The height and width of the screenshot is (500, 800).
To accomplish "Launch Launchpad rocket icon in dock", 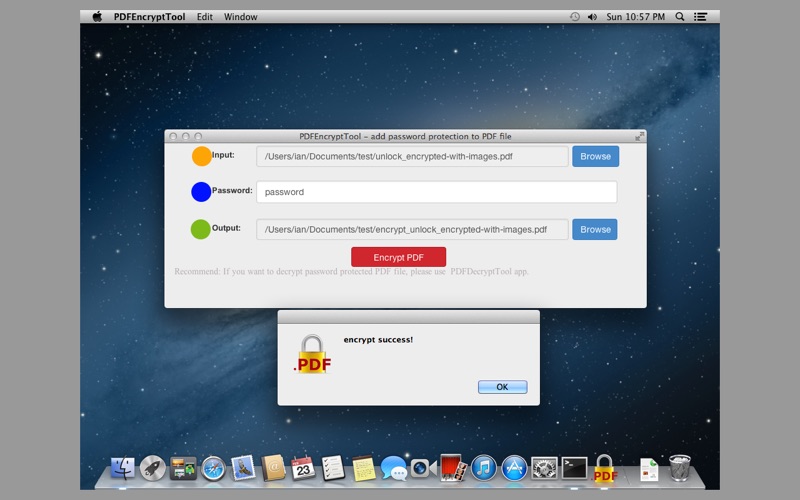I will point(153,468).
